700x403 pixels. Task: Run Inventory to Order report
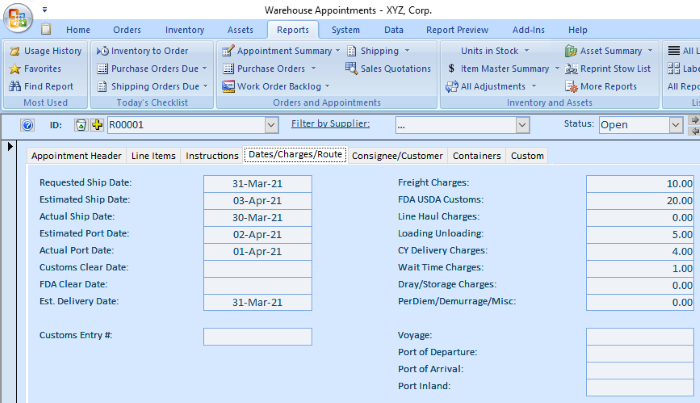[143, 51]
